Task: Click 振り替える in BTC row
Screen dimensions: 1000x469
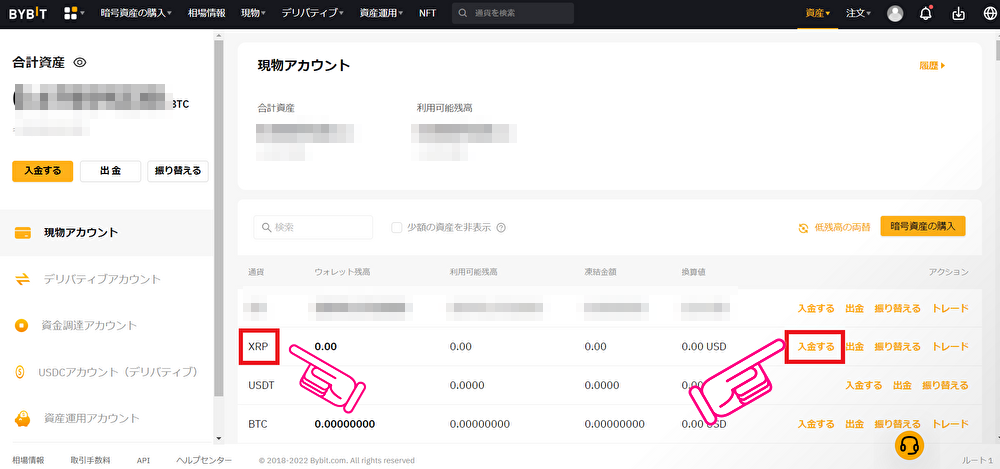Action: [x=897, y=424]
